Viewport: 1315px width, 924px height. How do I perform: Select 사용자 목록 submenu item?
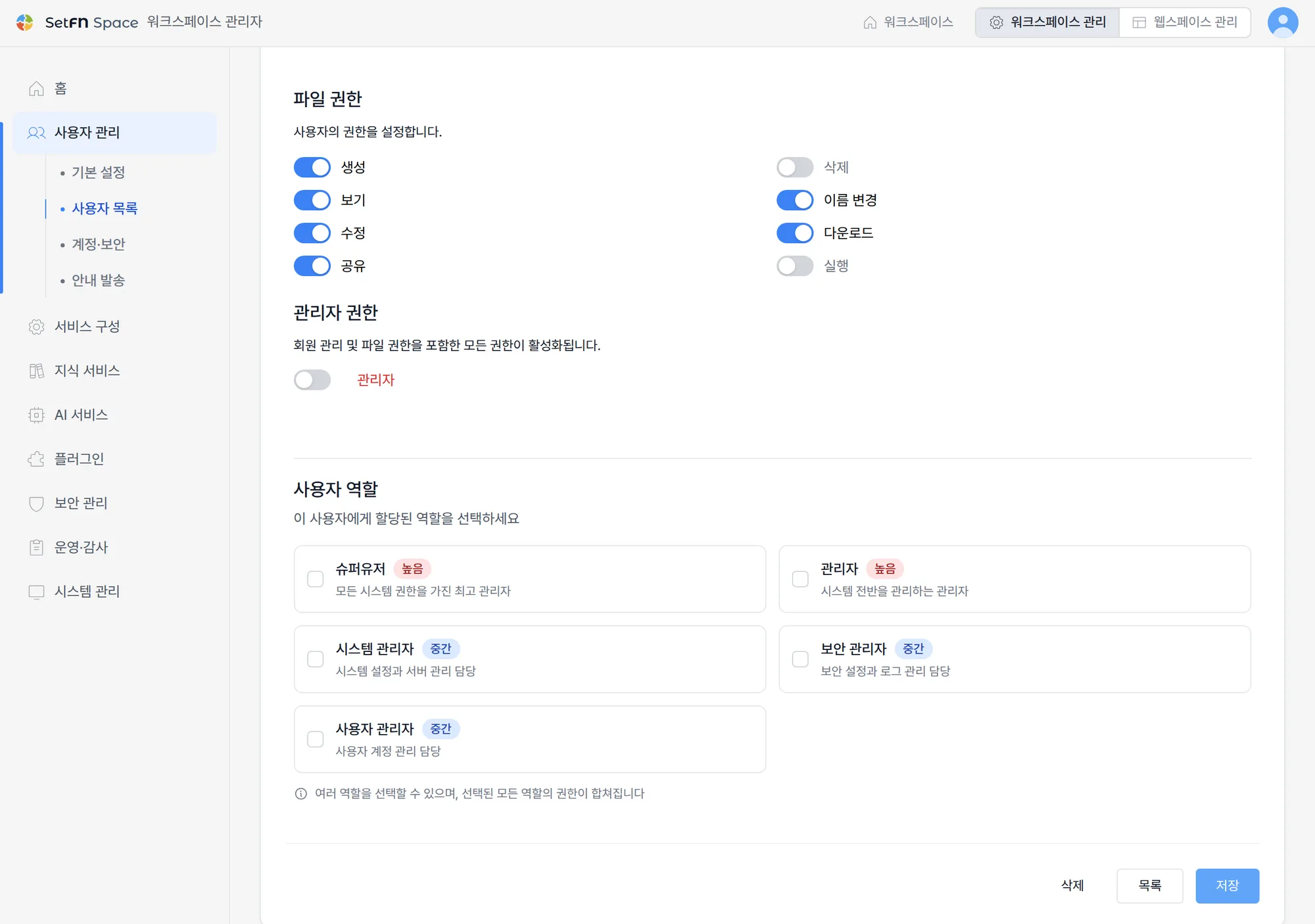[105, 208]
